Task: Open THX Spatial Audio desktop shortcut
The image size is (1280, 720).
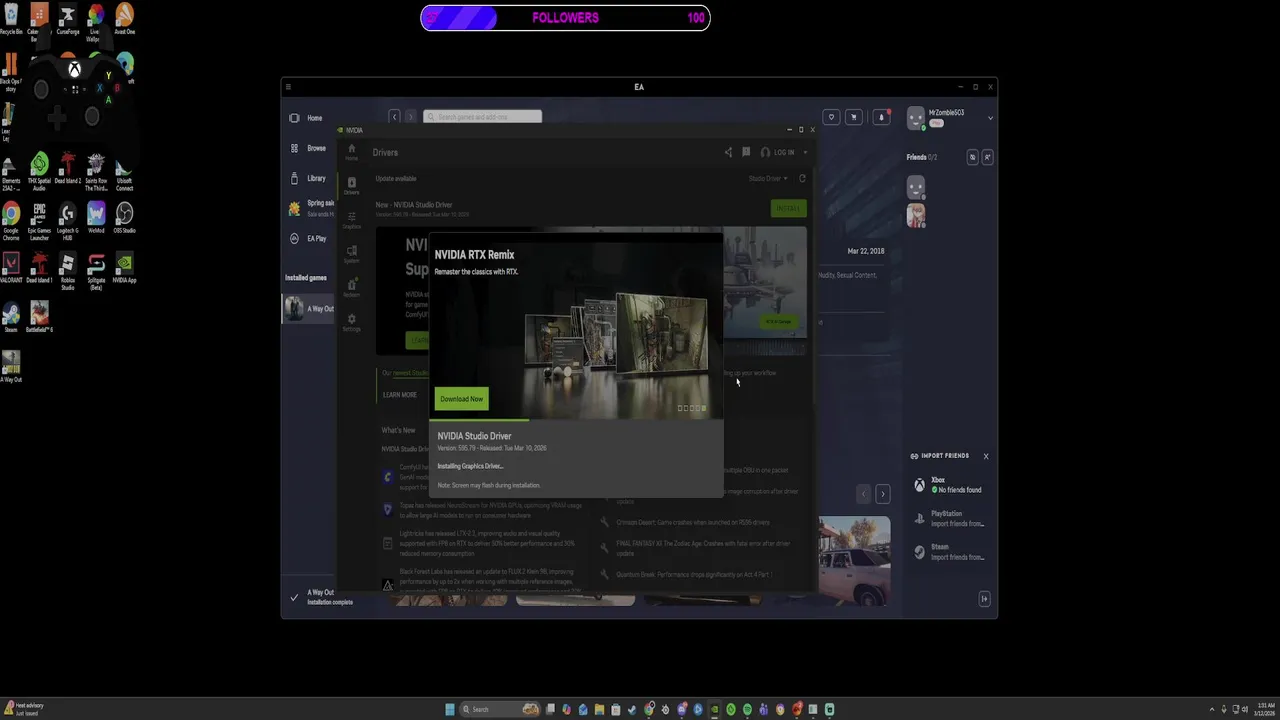Action: (39, 171)
